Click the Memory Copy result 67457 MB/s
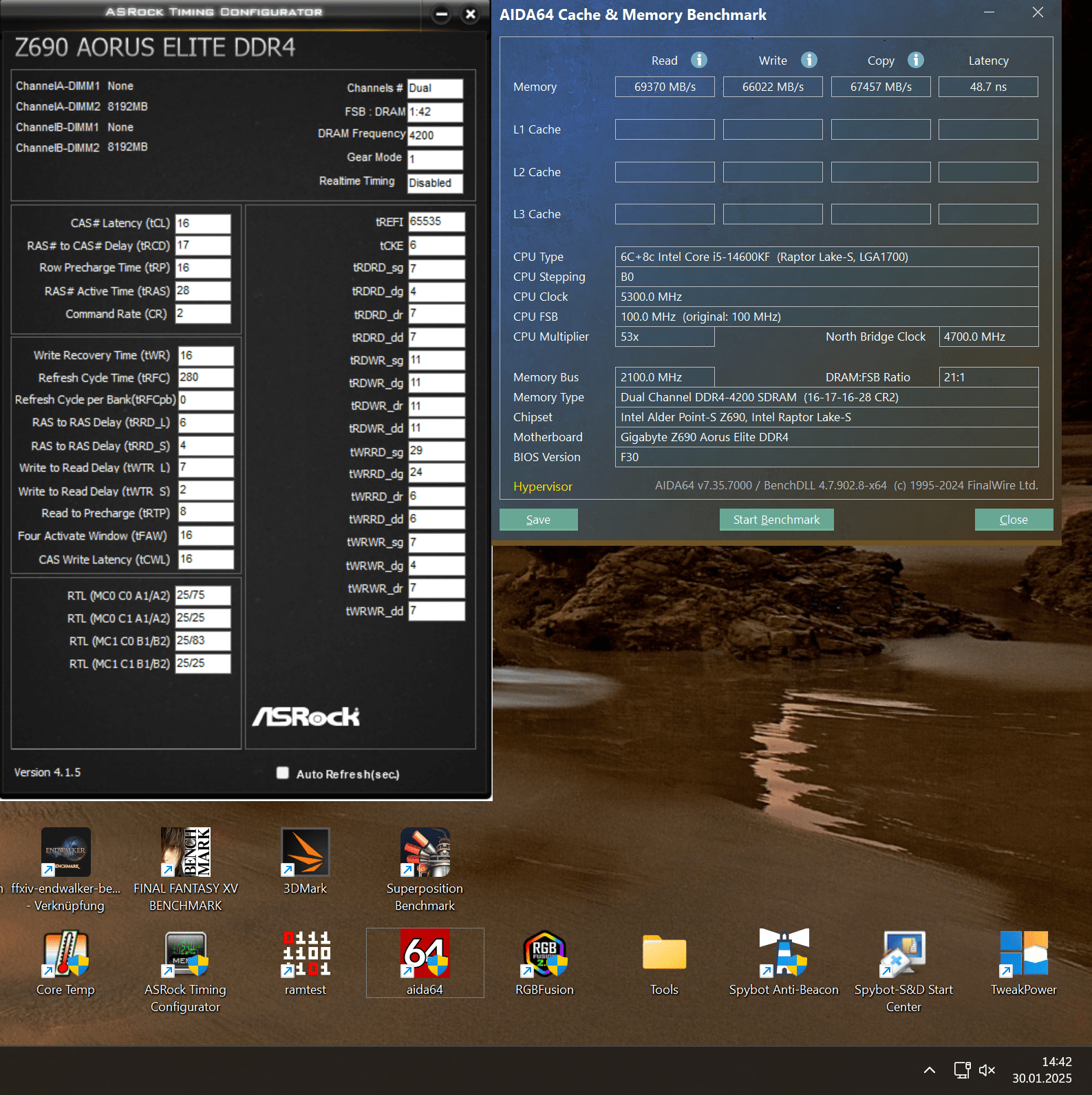The height and width of the screenshot is (1095, 1092). coord(881,87)
